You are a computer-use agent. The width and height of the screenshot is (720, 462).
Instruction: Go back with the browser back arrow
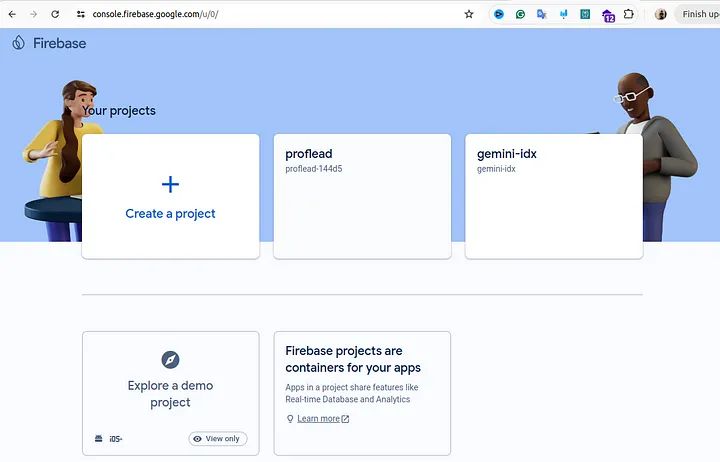coord(12,14)
